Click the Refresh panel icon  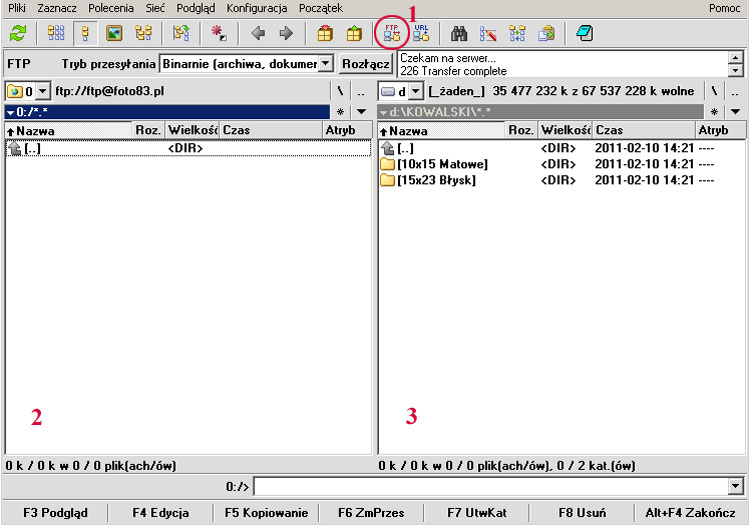pos(17,33)
